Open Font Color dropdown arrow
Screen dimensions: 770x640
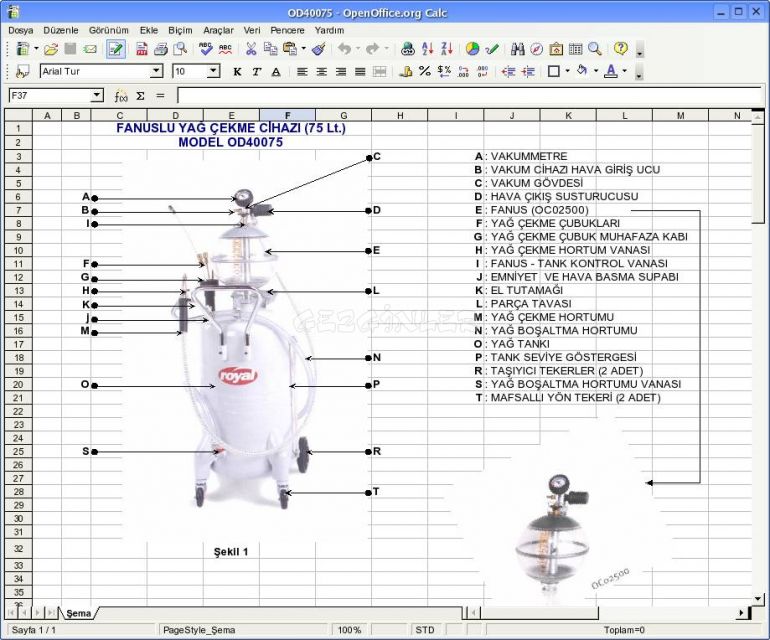pos(624,71)
